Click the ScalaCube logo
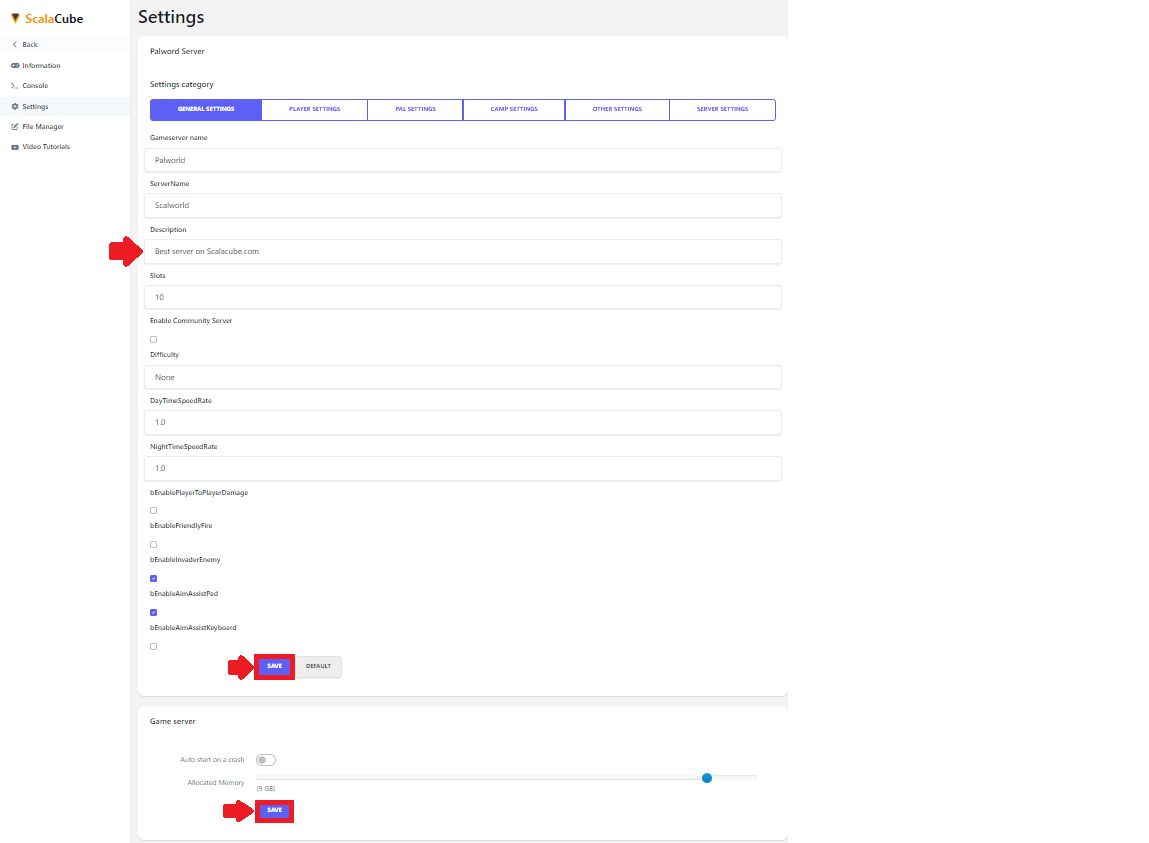 click(x=47, y=18)
